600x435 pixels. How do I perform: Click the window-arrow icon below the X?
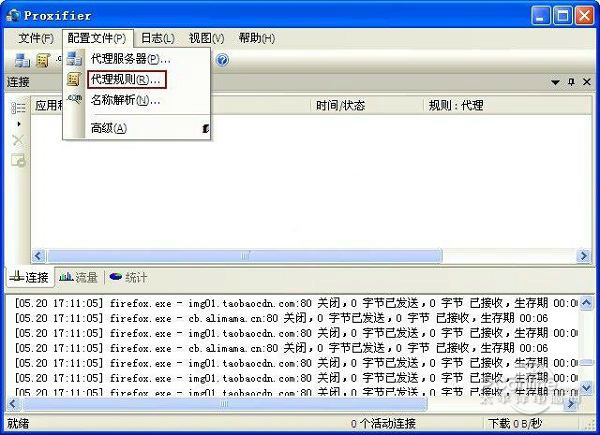(18, 160)
